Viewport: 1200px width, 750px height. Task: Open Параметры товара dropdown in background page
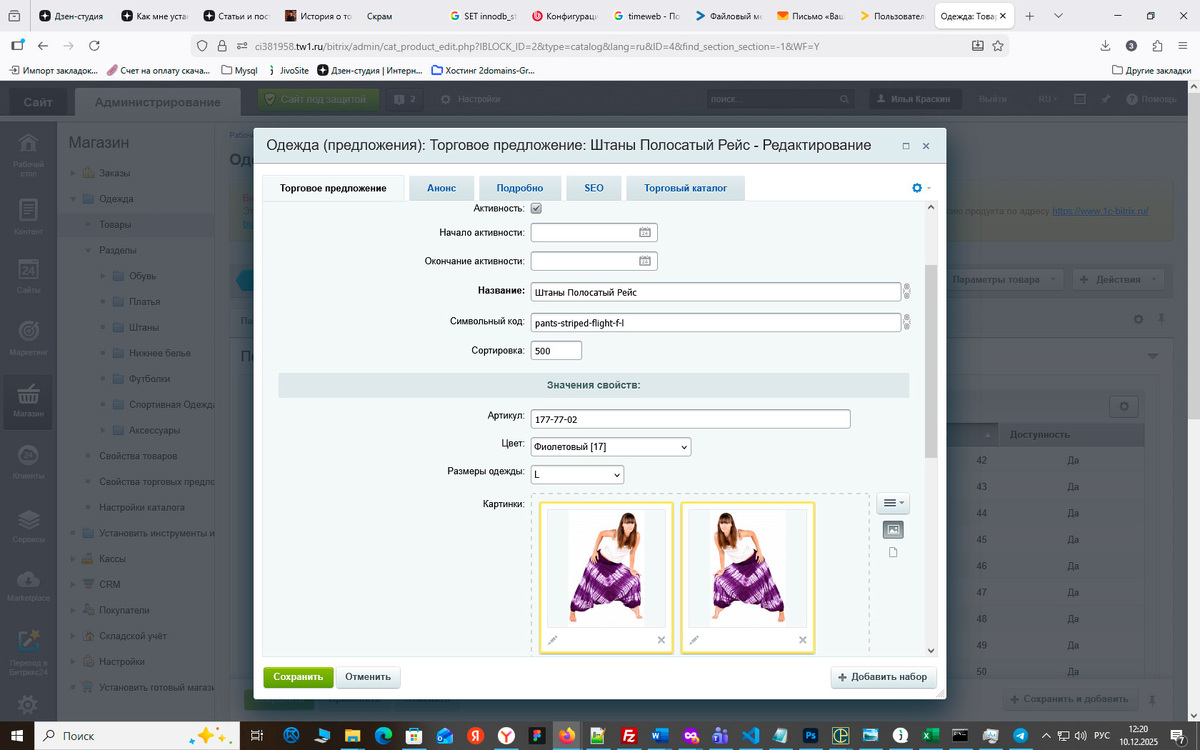click(x=1001, y=279)
